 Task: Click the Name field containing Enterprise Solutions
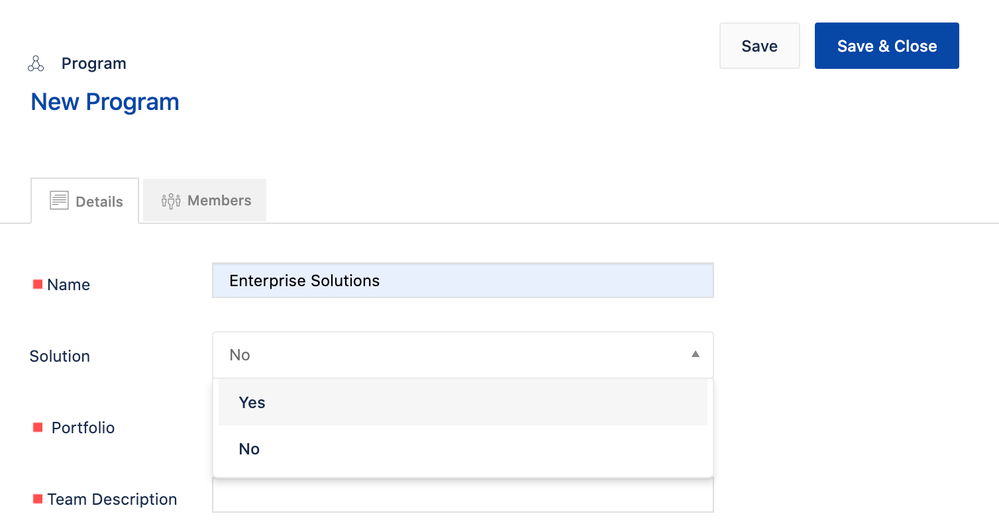462,281
